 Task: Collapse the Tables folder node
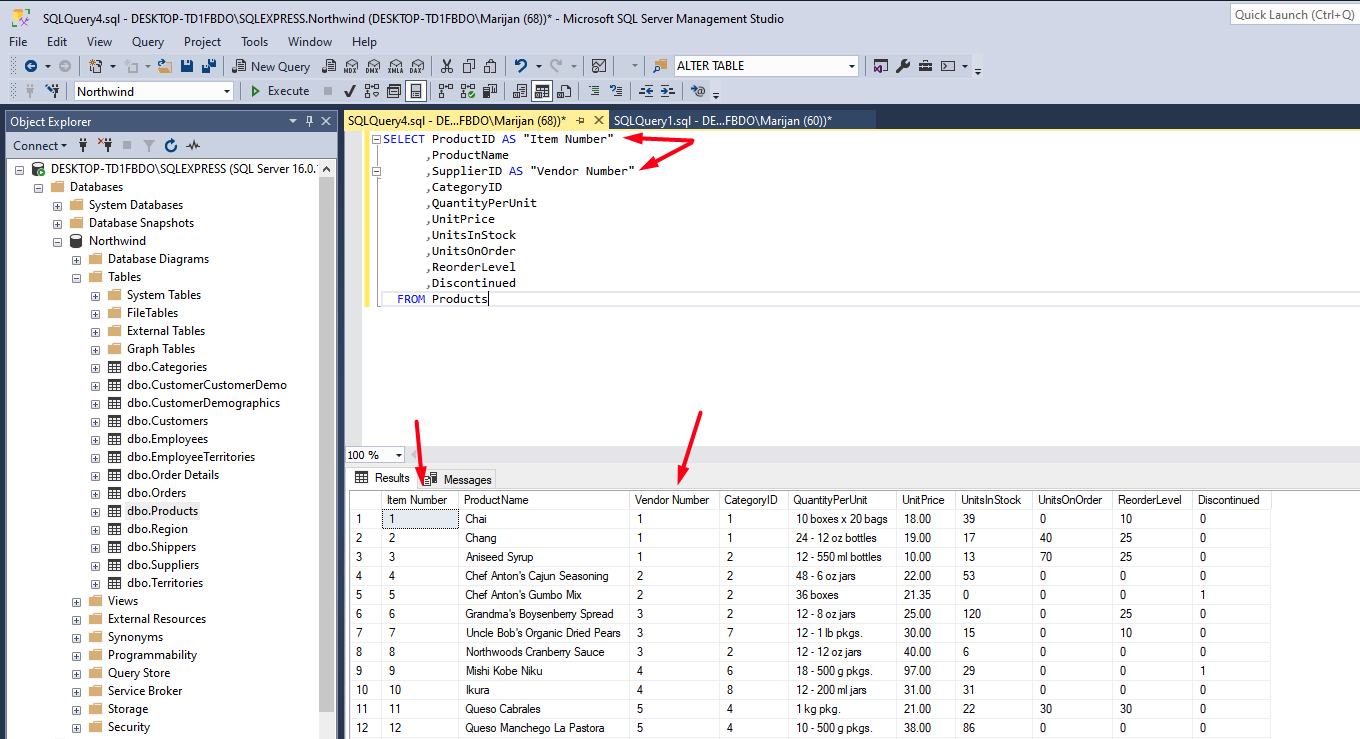pos(76,277)
